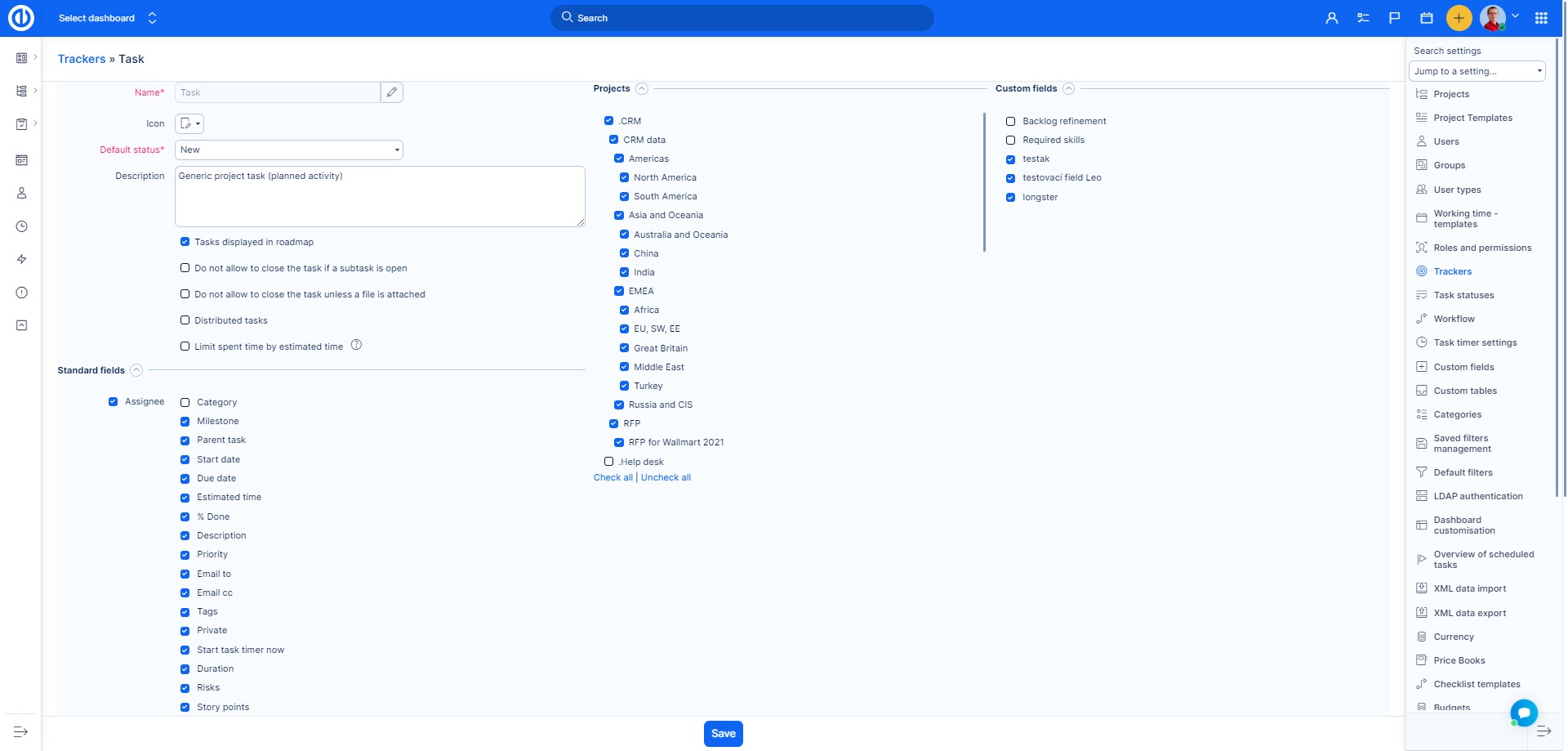Uncheck the Story points standard field

coord(185,707)
